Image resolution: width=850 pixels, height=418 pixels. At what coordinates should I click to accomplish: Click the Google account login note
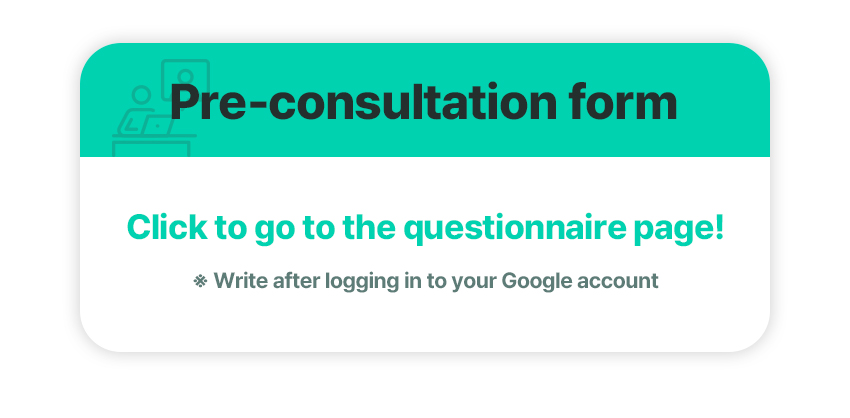(426, 281)
